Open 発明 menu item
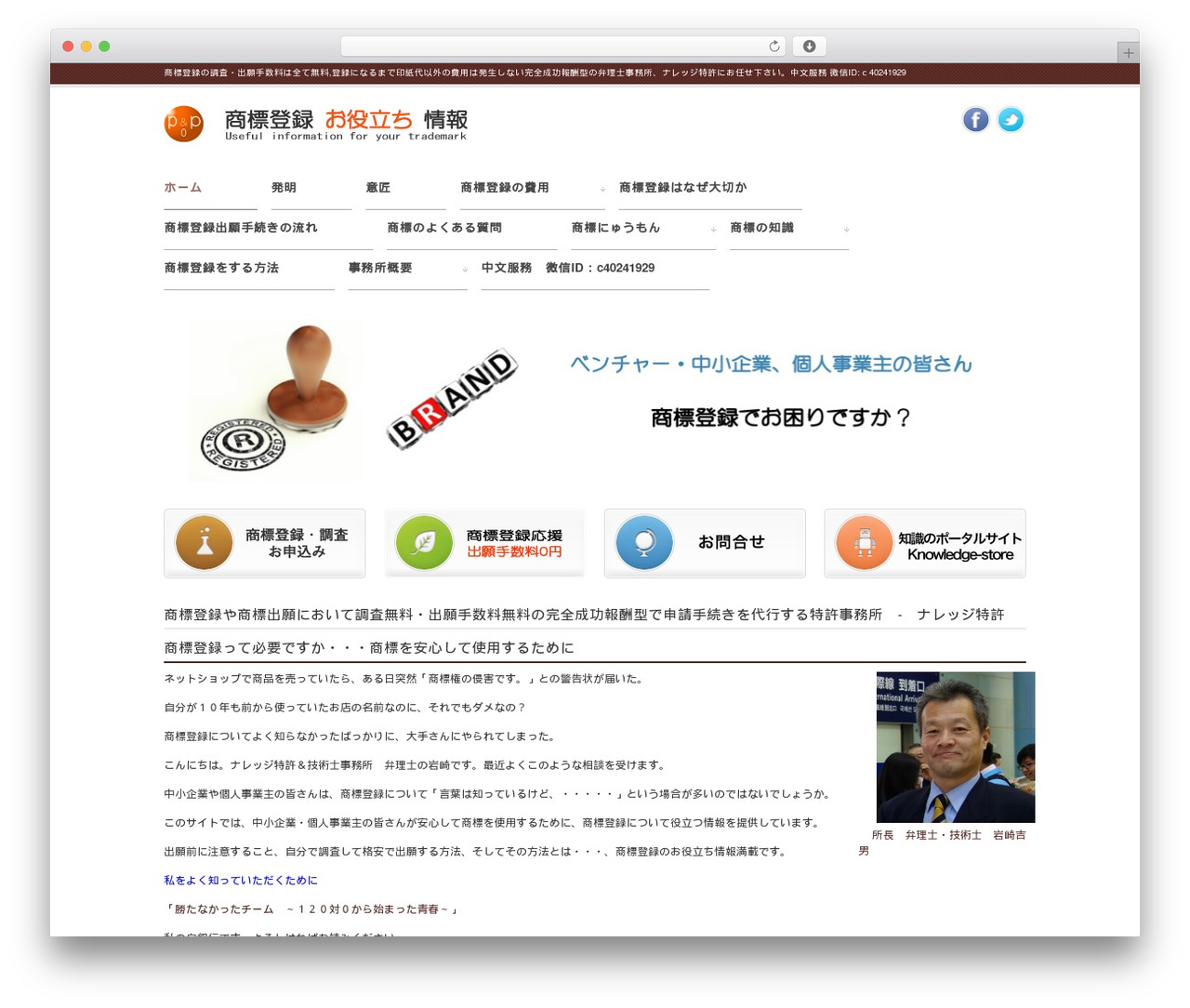The image size is (1190, 1008). pos(284,188)
